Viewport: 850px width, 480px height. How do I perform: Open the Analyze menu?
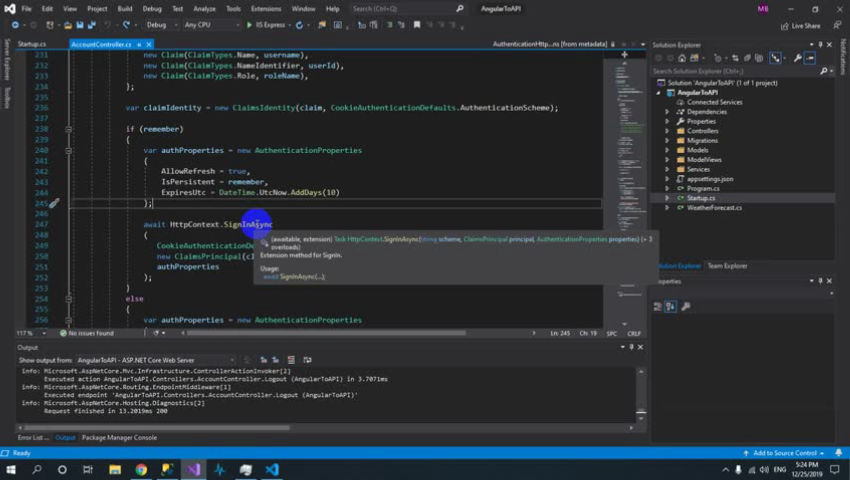click(x=204, y=9)
